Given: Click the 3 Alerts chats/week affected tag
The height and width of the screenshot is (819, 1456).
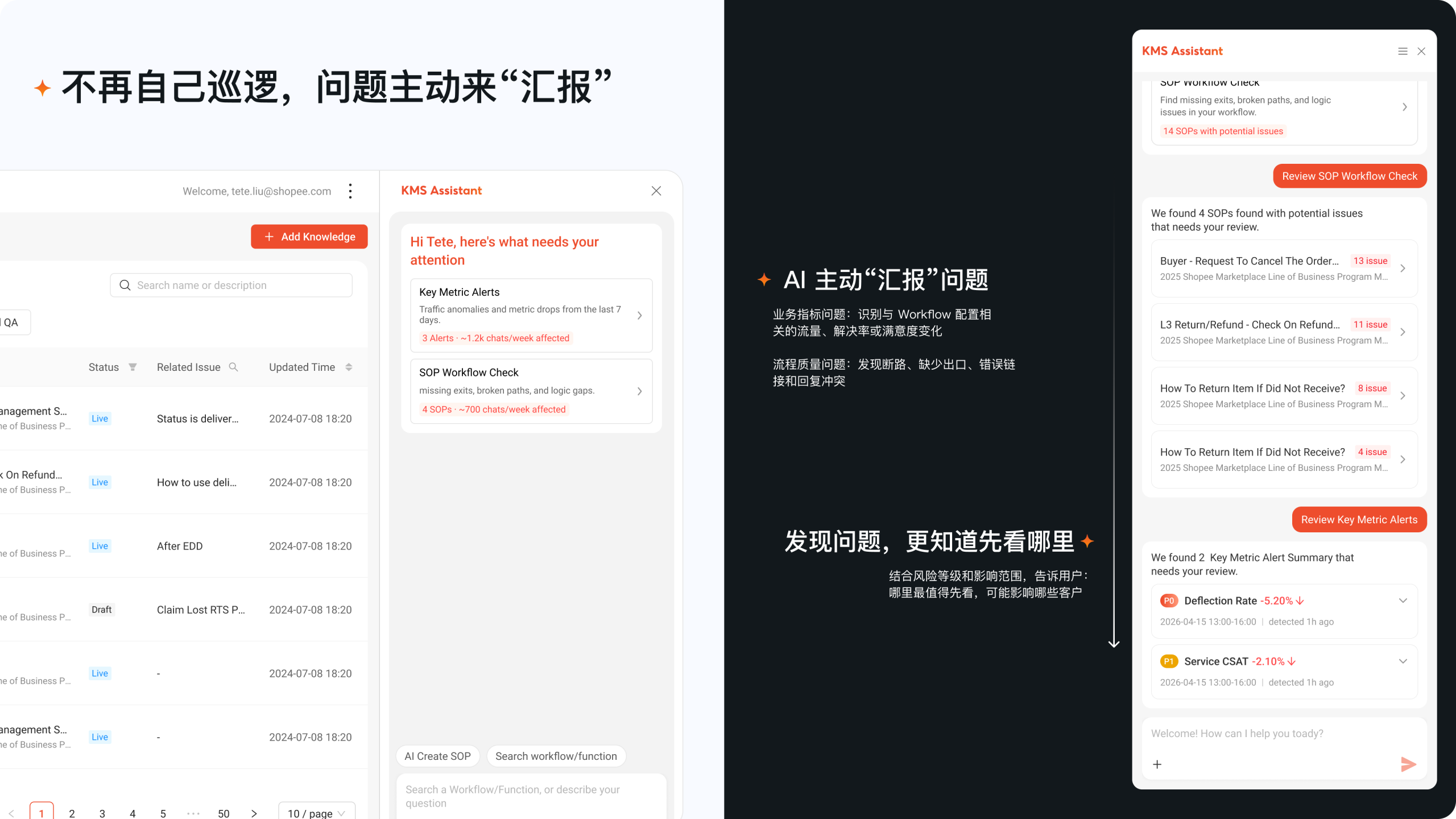Looking at the screenshot, I should (x=495, y=338).
